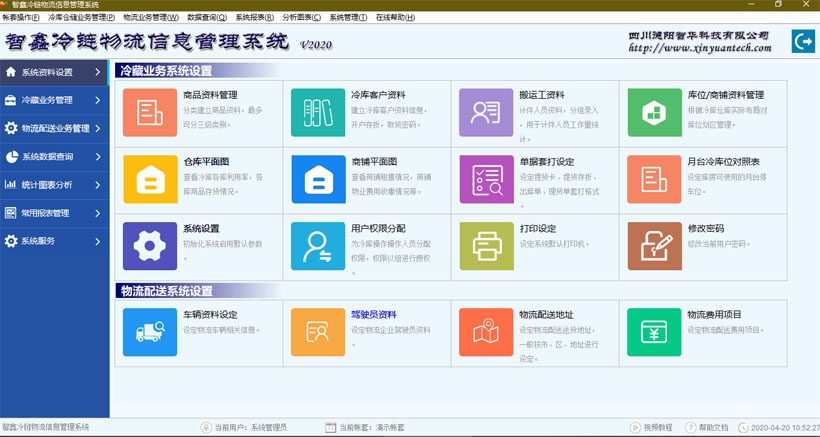The width and height of the screenshot is (820, 437).
Task: Open the 系统设置 gear icon tile
Action: coord(150,245)
